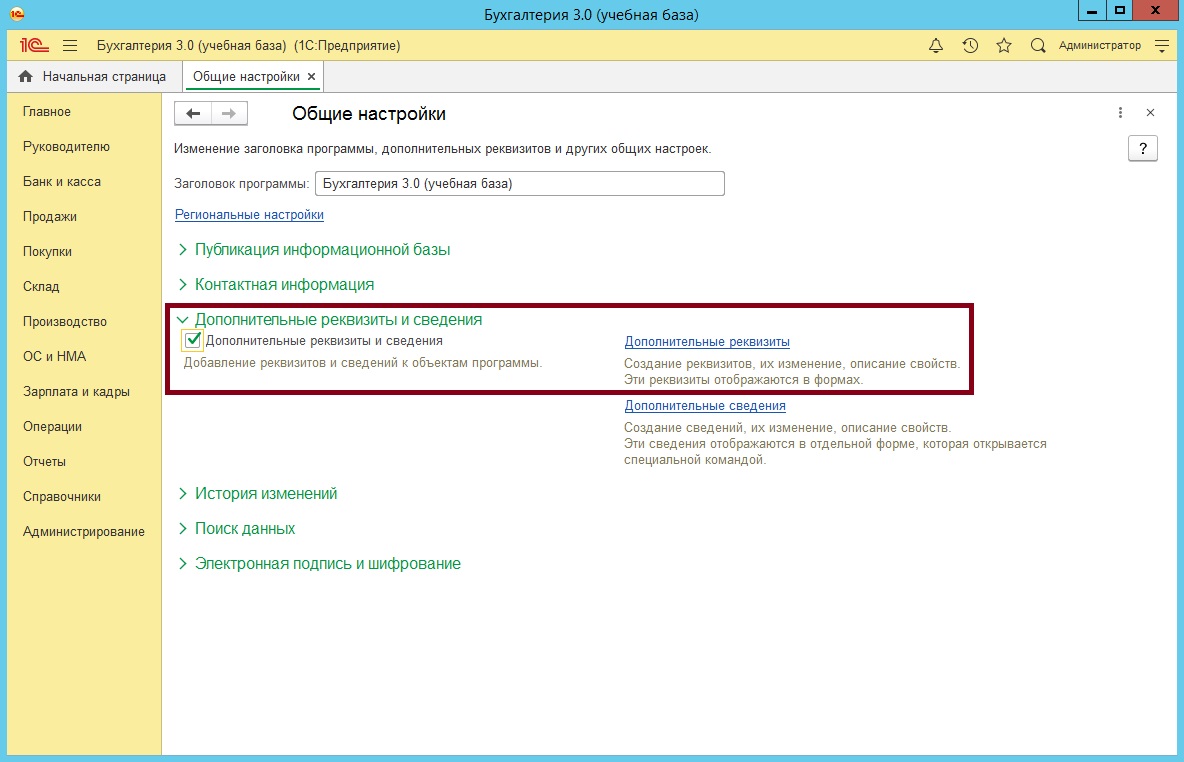Image resolution: width=1184 pixels, height=762 pixels.
Task: Open the main menu hamburger icon
Action: [70, 46]
